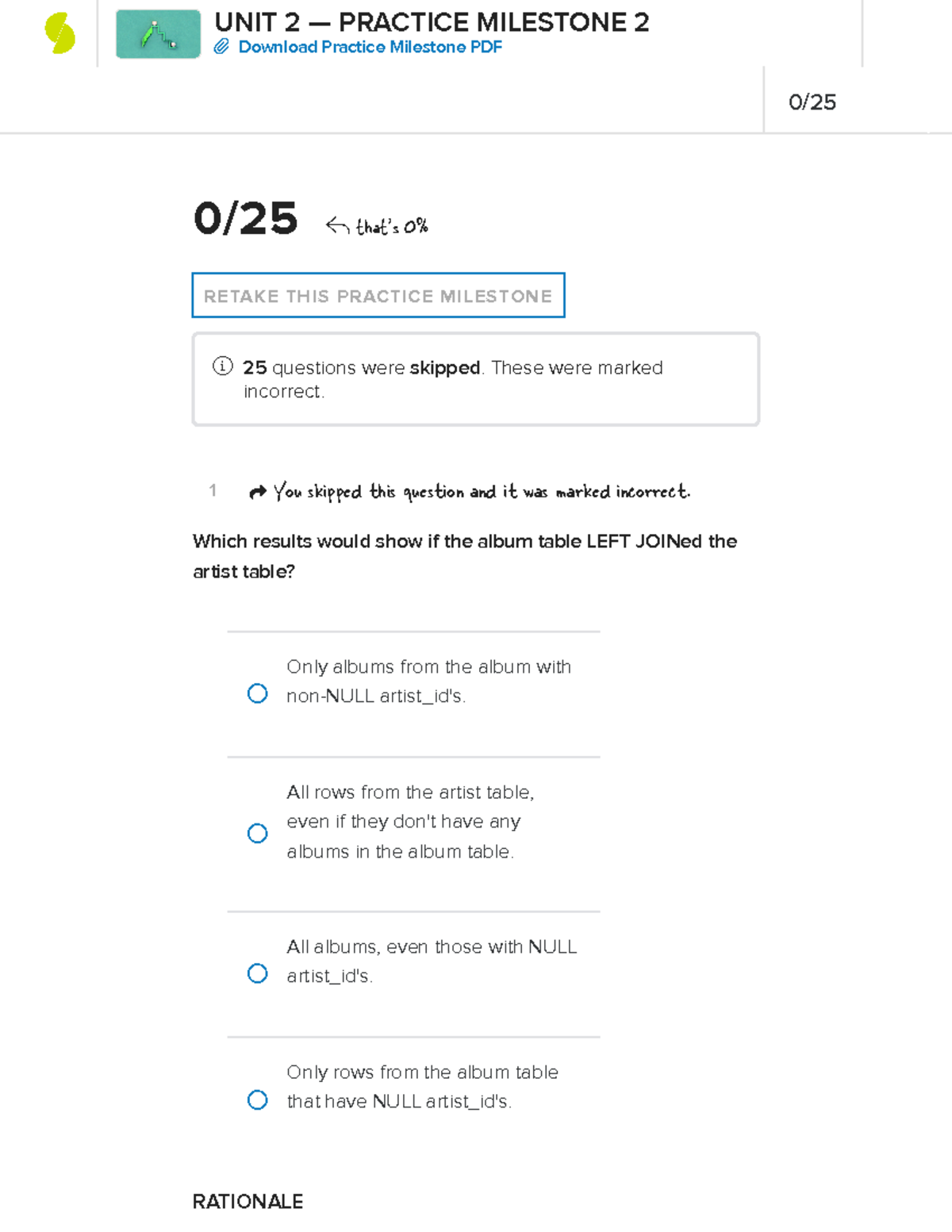Screen dimensions: 952x1232
Task: Select the "All rows from the artist table" option
Action: pyautogui.click(x=258, y=833)
